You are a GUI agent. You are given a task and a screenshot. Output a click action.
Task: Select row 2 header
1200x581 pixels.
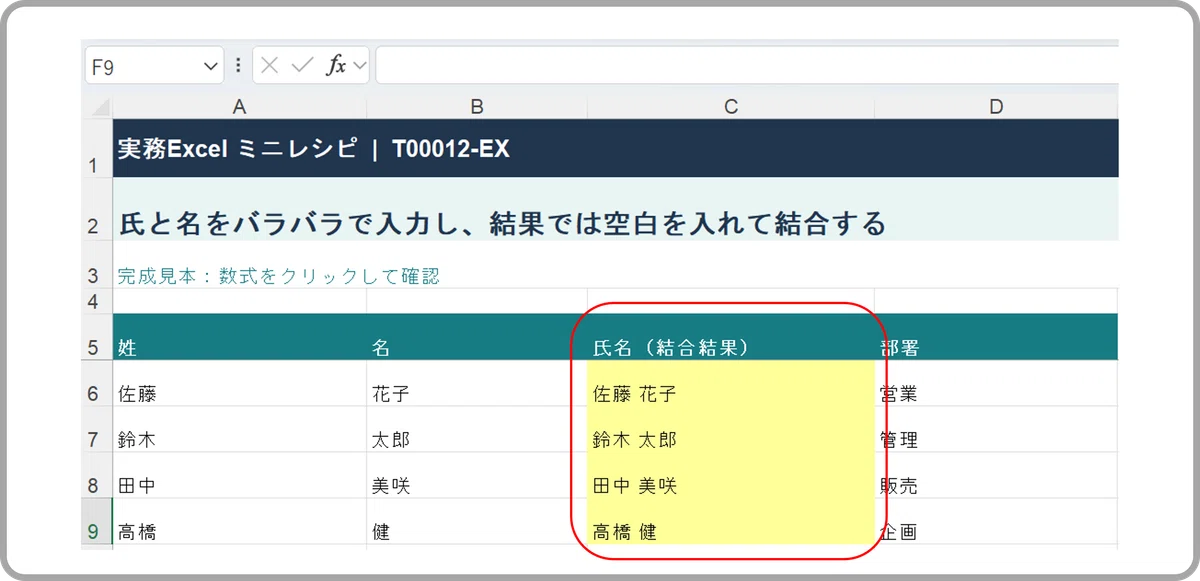pyautogui.click(x=98, y=211)
